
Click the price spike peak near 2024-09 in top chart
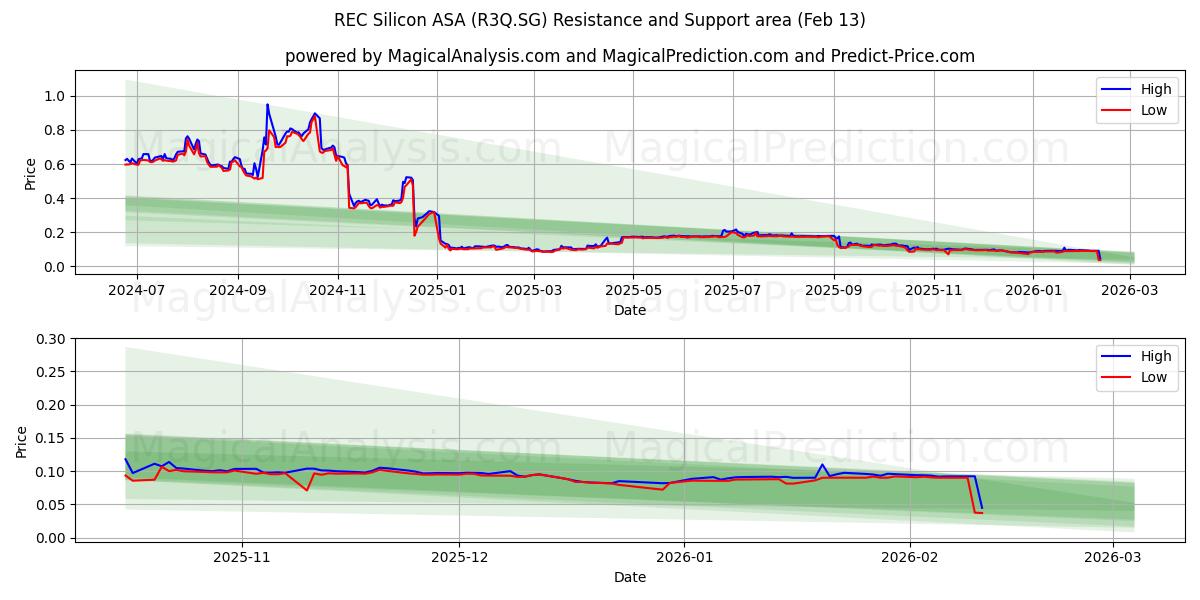coord(267,105)
